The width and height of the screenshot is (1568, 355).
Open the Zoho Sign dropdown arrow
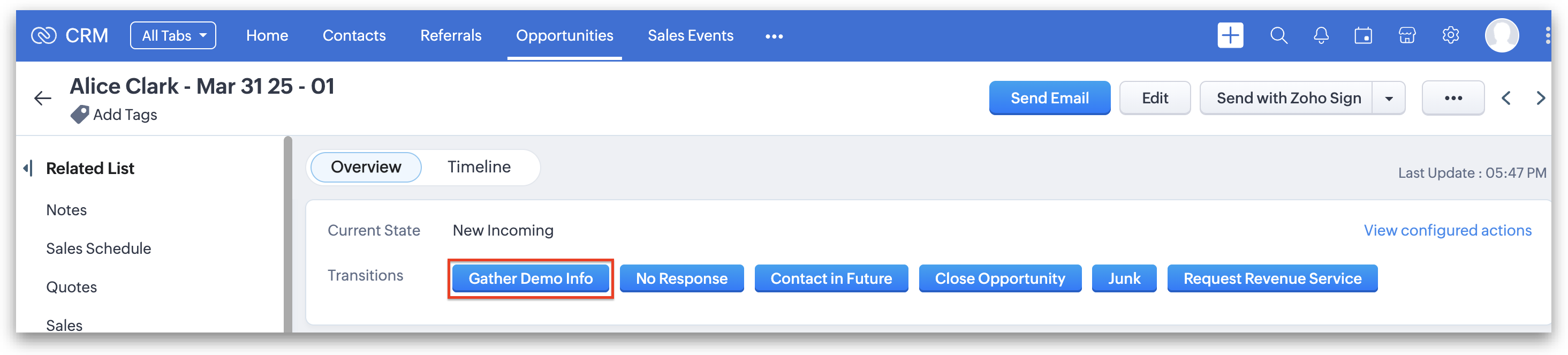(1389, 98)
